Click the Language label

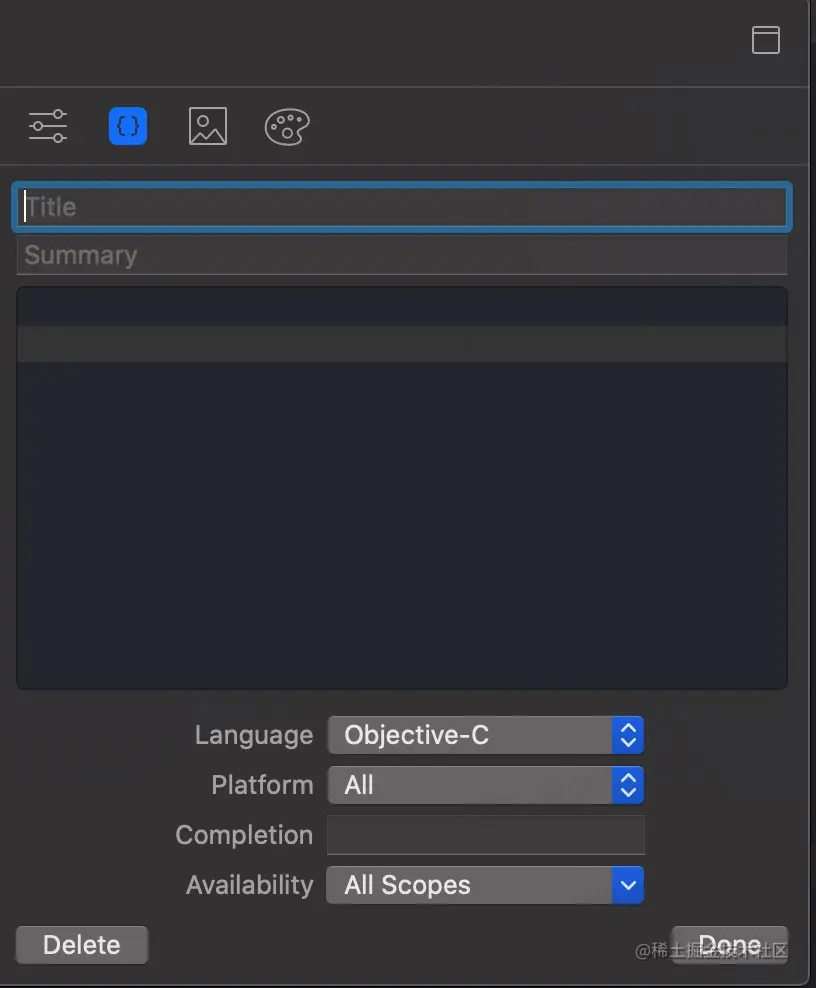254,736
